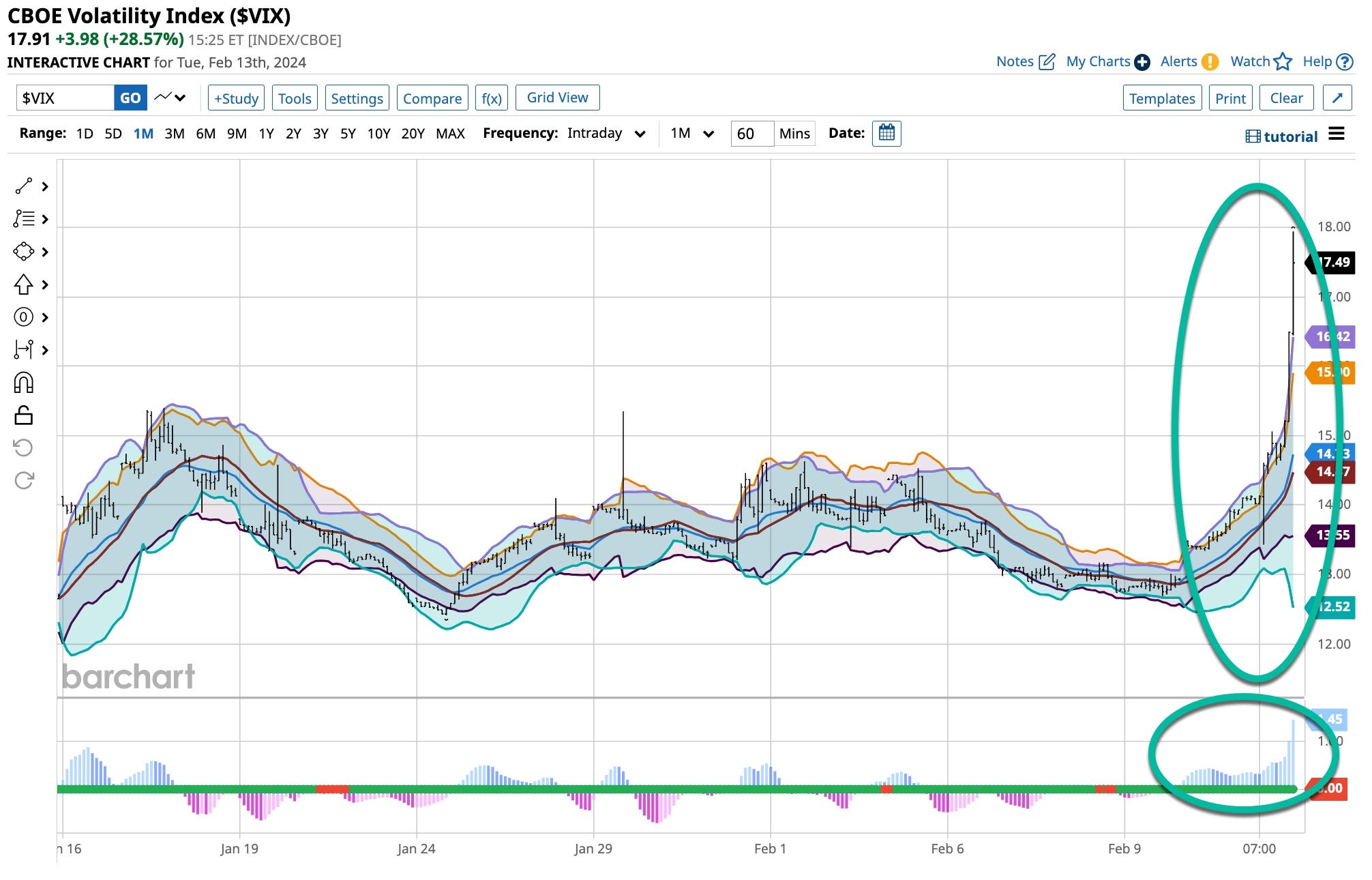Click the Clear button
This screenshot has width=1372, height=880.
[x=1286, y=98]
